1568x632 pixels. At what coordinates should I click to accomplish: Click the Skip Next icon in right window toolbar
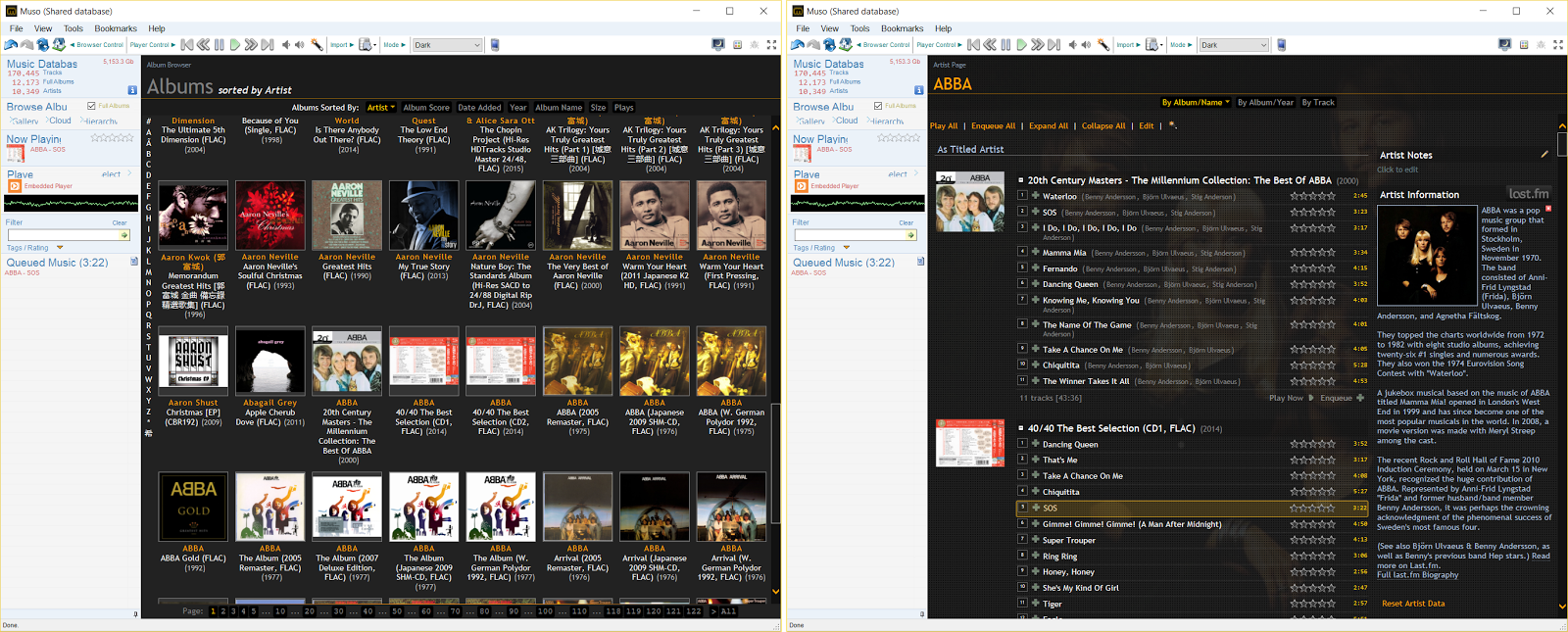pos(1053,45)
